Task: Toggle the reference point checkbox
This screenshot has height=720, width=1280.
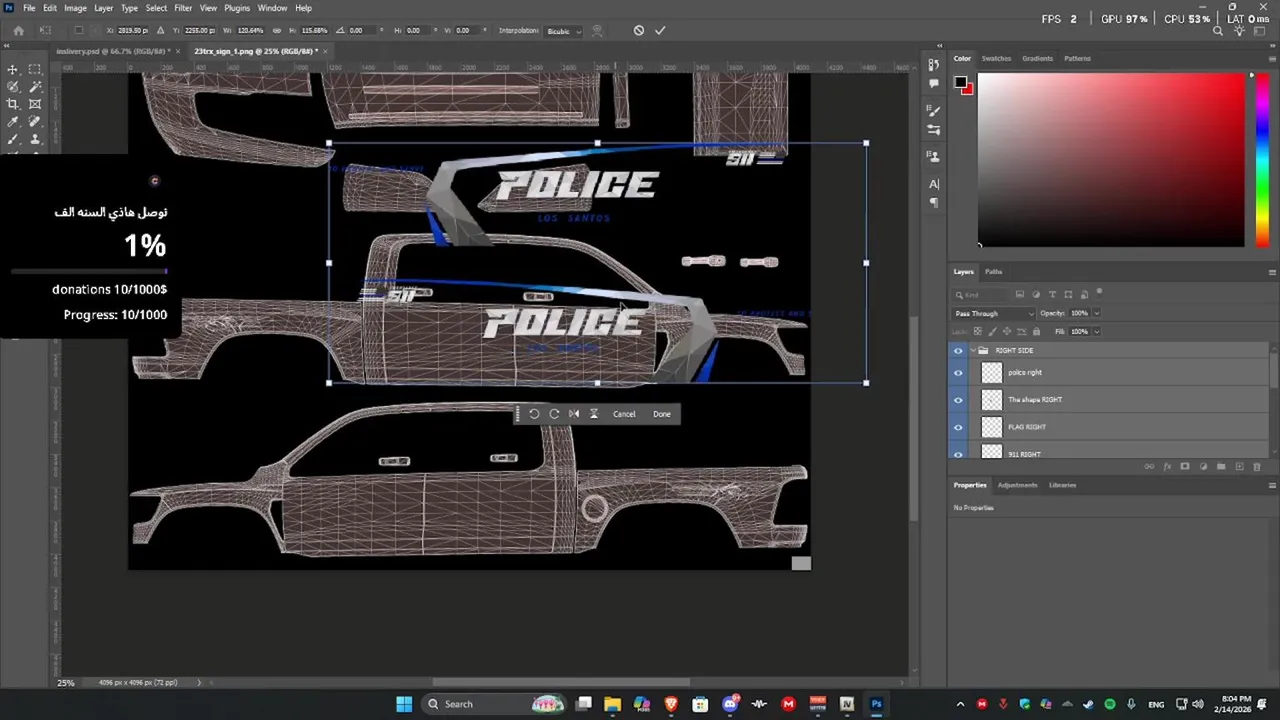Action: [x=79, y=31]
